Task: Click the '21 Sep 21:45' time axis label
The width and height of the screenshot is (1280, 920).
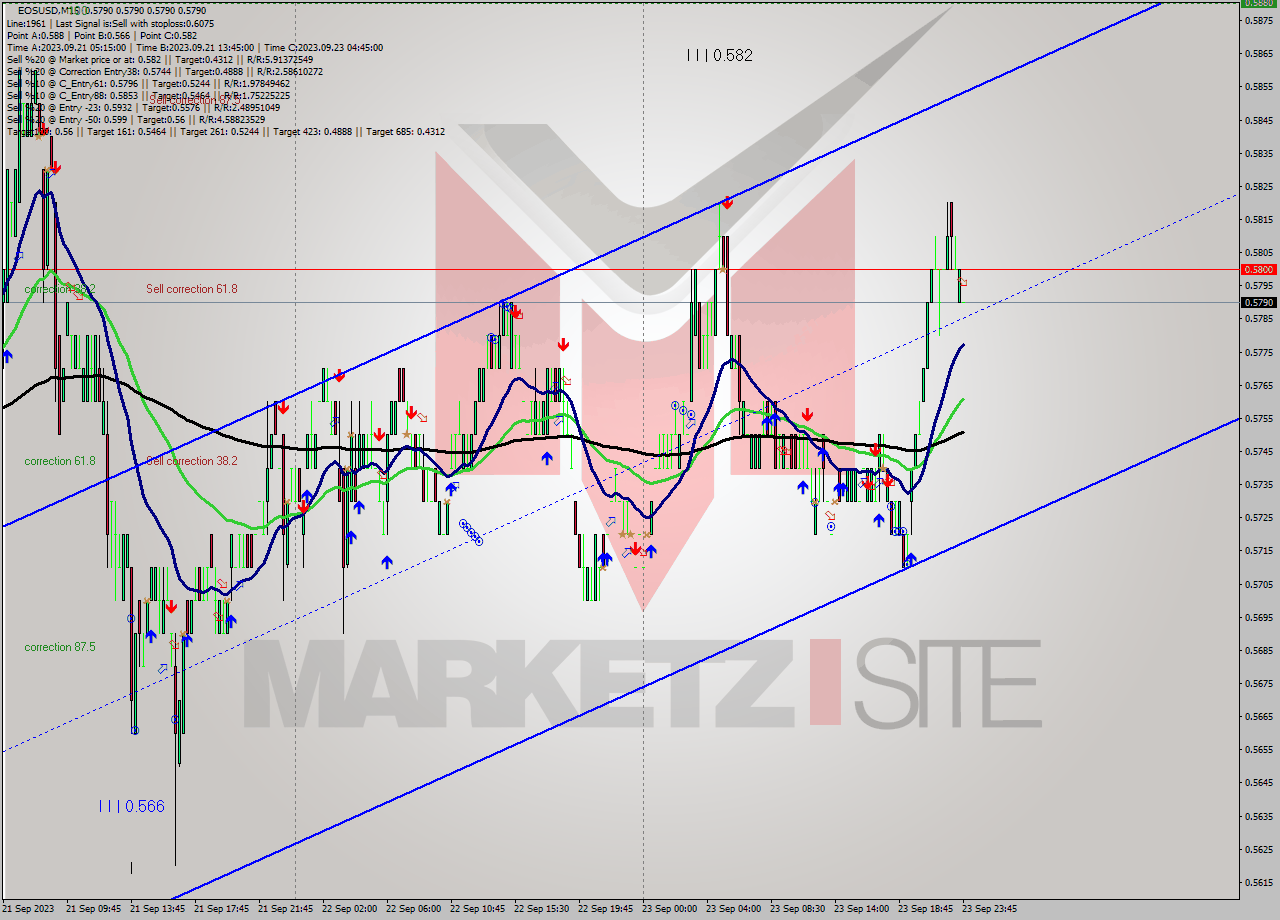Action: 285,909
